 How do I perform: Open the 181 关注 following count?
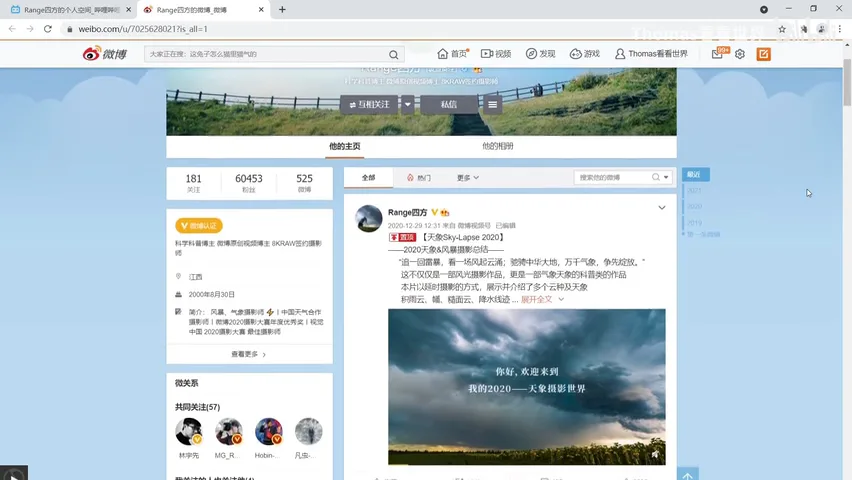coord(193,183)
